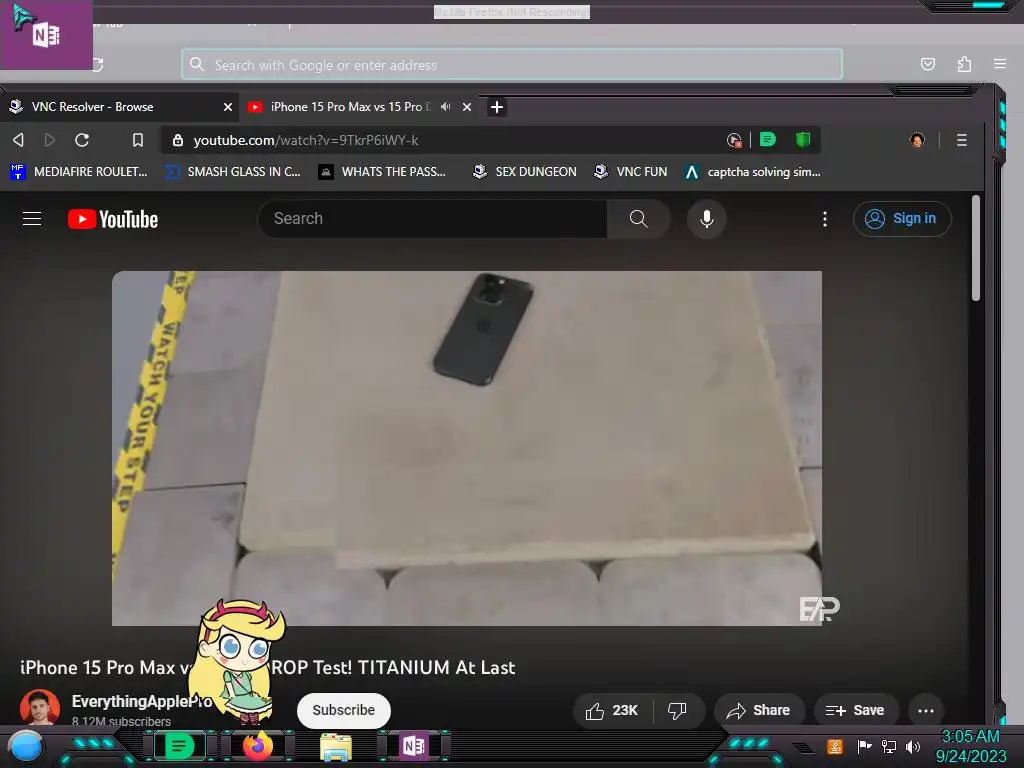The height and width of the screenshot is (768, 1024).
Task: Open the green chat app in taskbar
Action: 180,746
